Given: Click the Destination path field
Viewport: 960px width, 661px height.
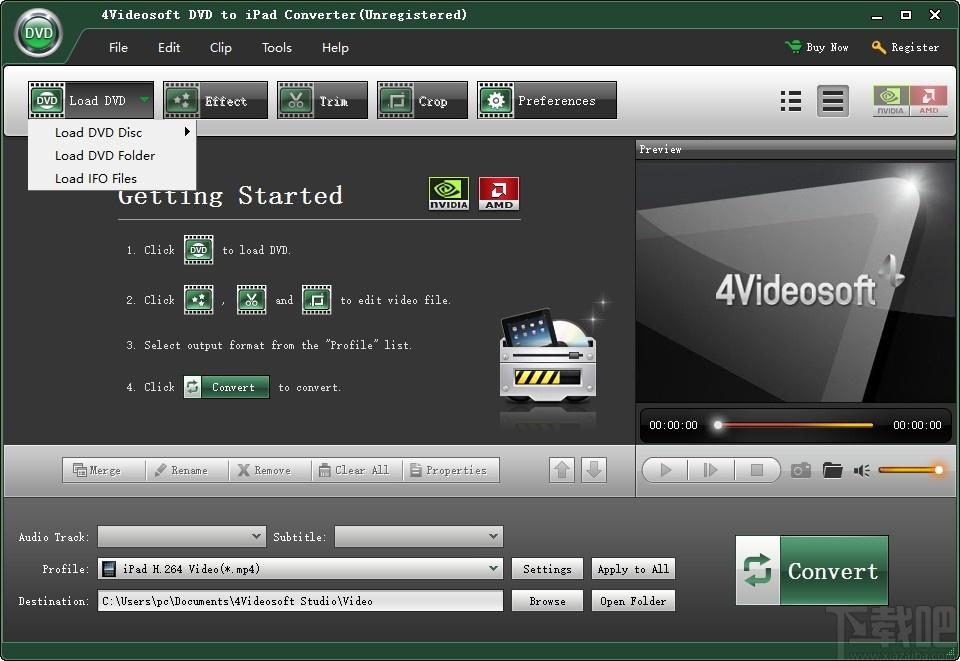Looking at the screenshot, I should coord(300,600).
